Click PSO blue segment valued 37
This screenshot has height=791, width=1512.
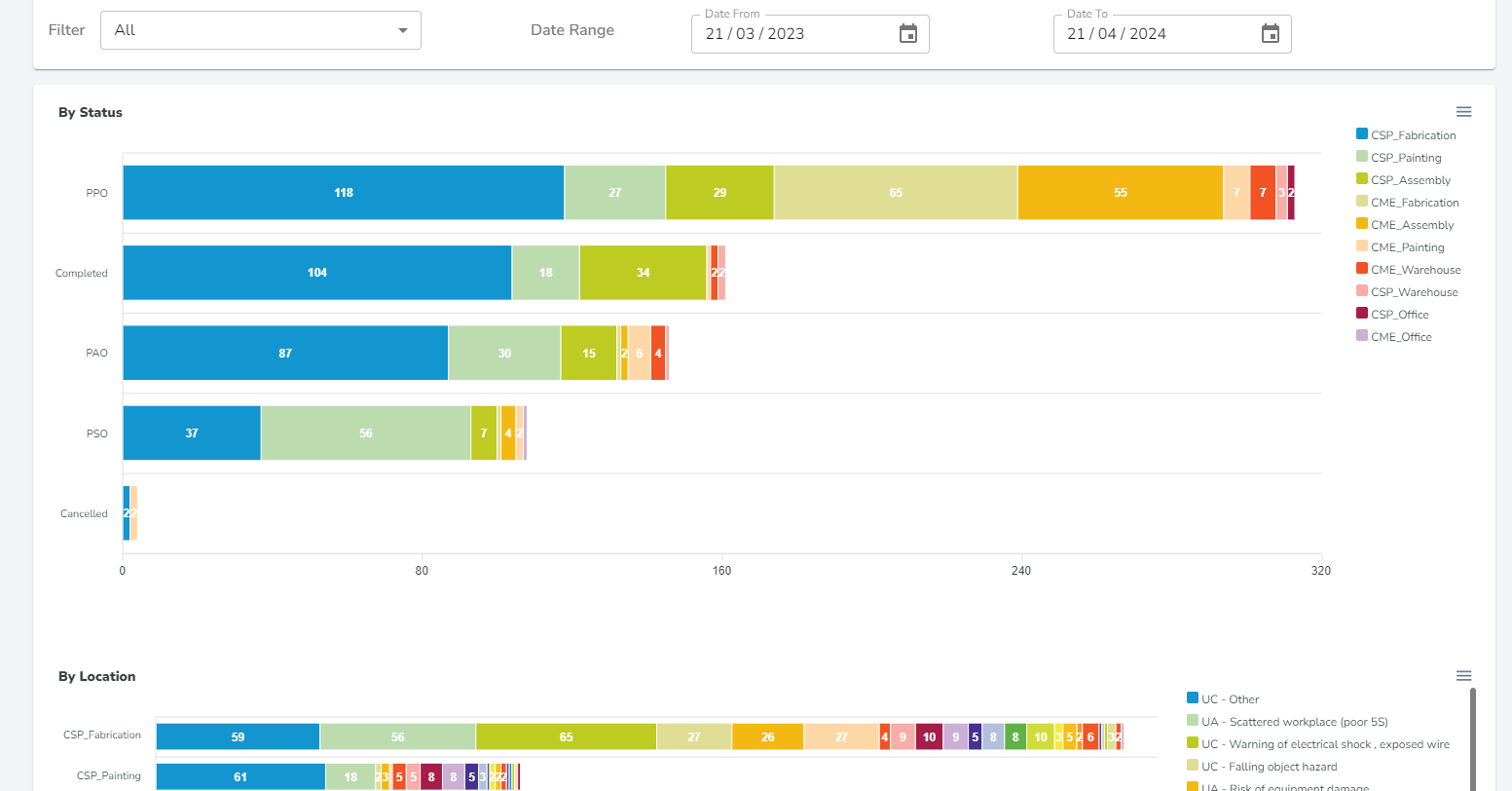(192, 433)
